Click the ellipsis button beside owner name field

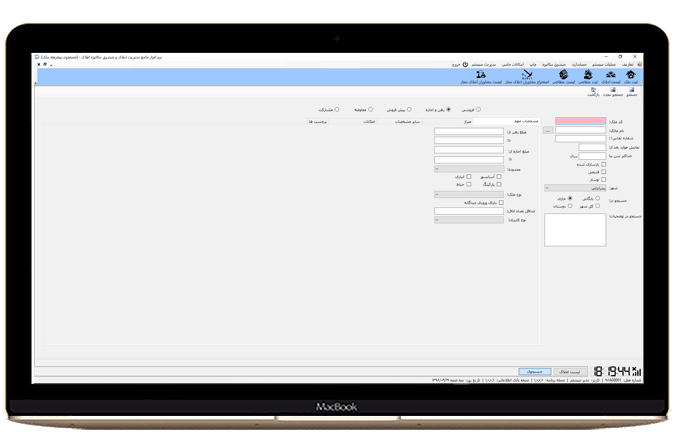point(548,130)
